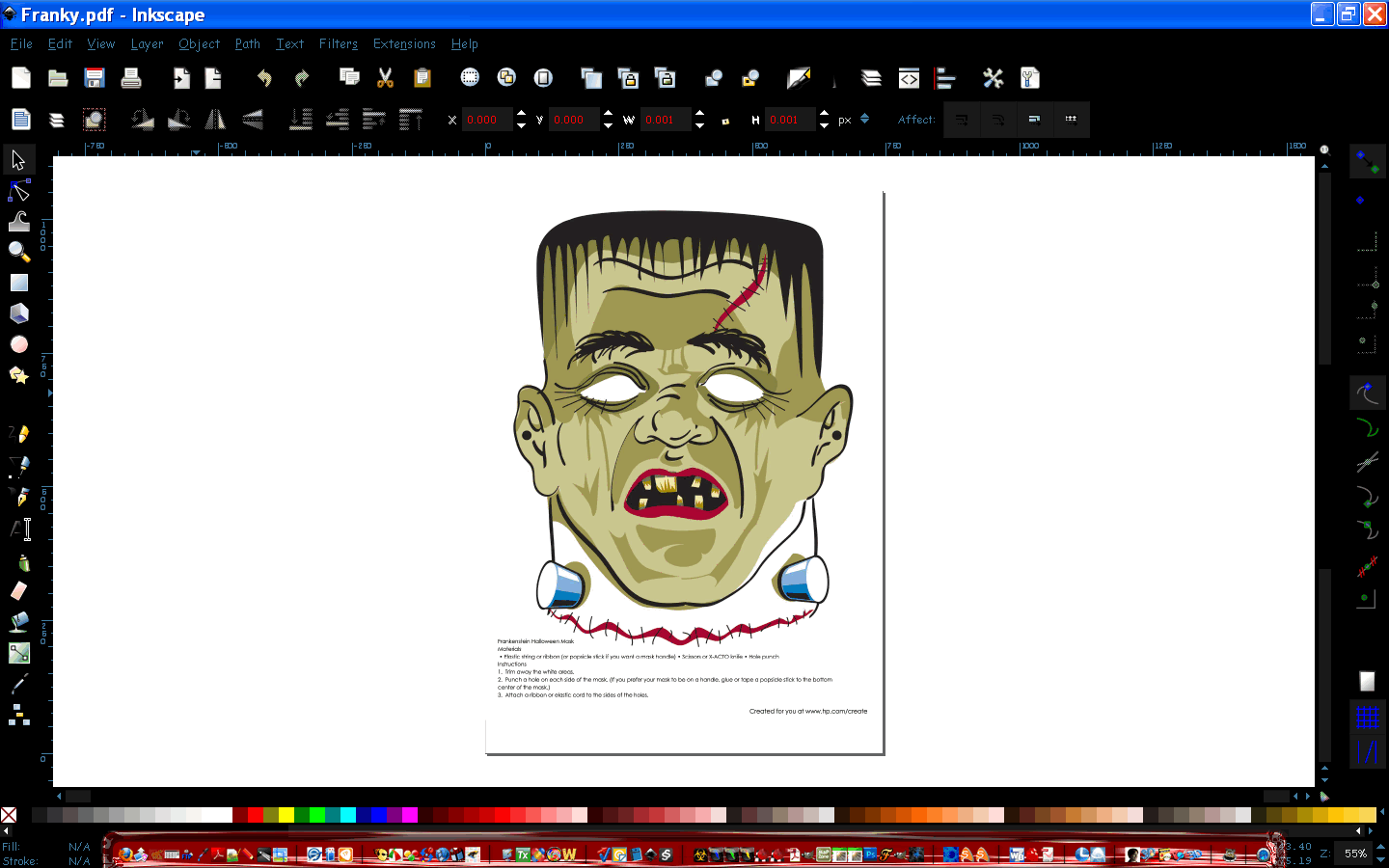Undo the last action with the yellow arrow

tap(264, 78)
